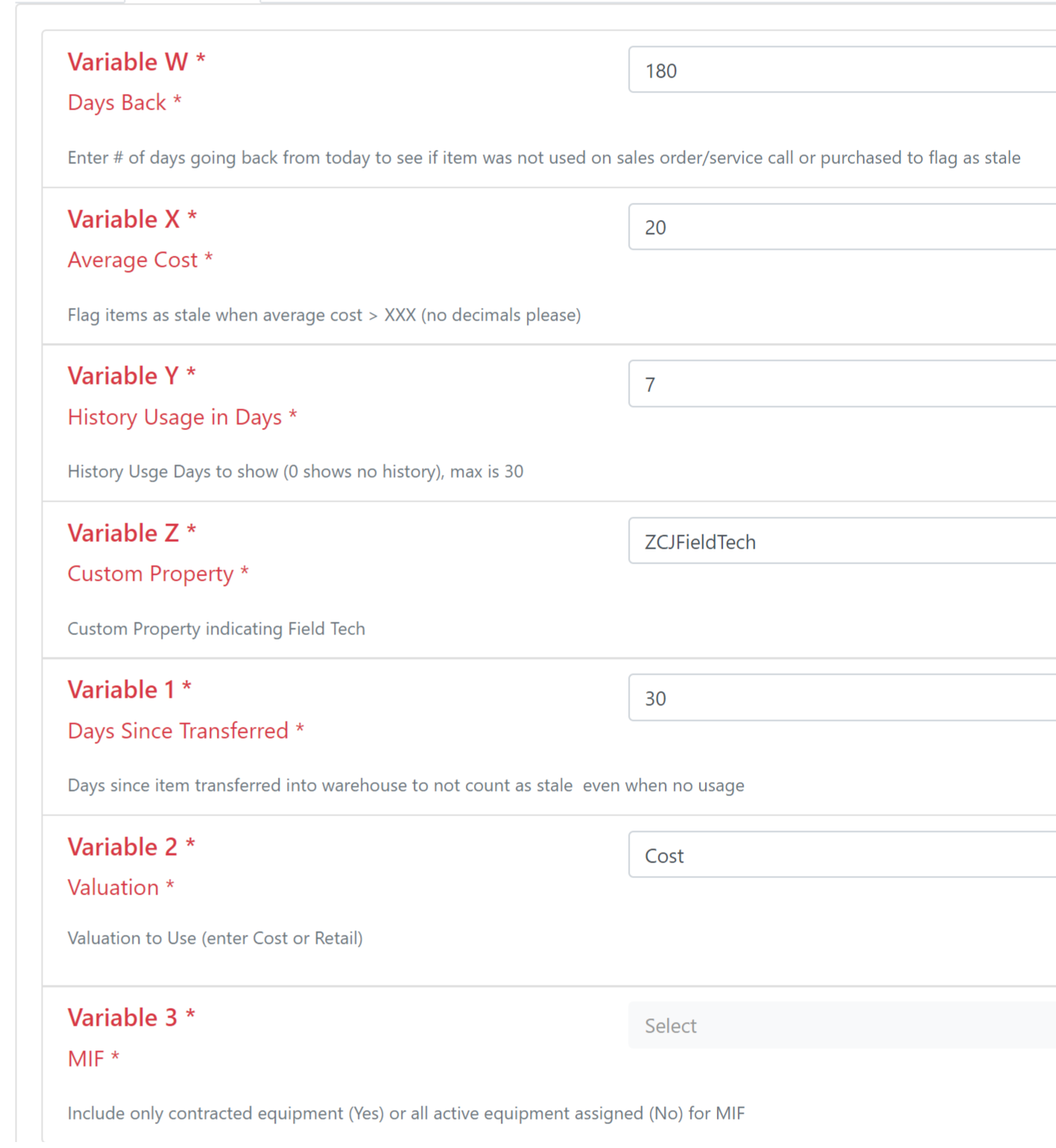Image resolution: width=1056 pixels, height=1148 pixels.
Task: Click 'Custom Property indicating Field Tech' text
Action: [216, 629]
